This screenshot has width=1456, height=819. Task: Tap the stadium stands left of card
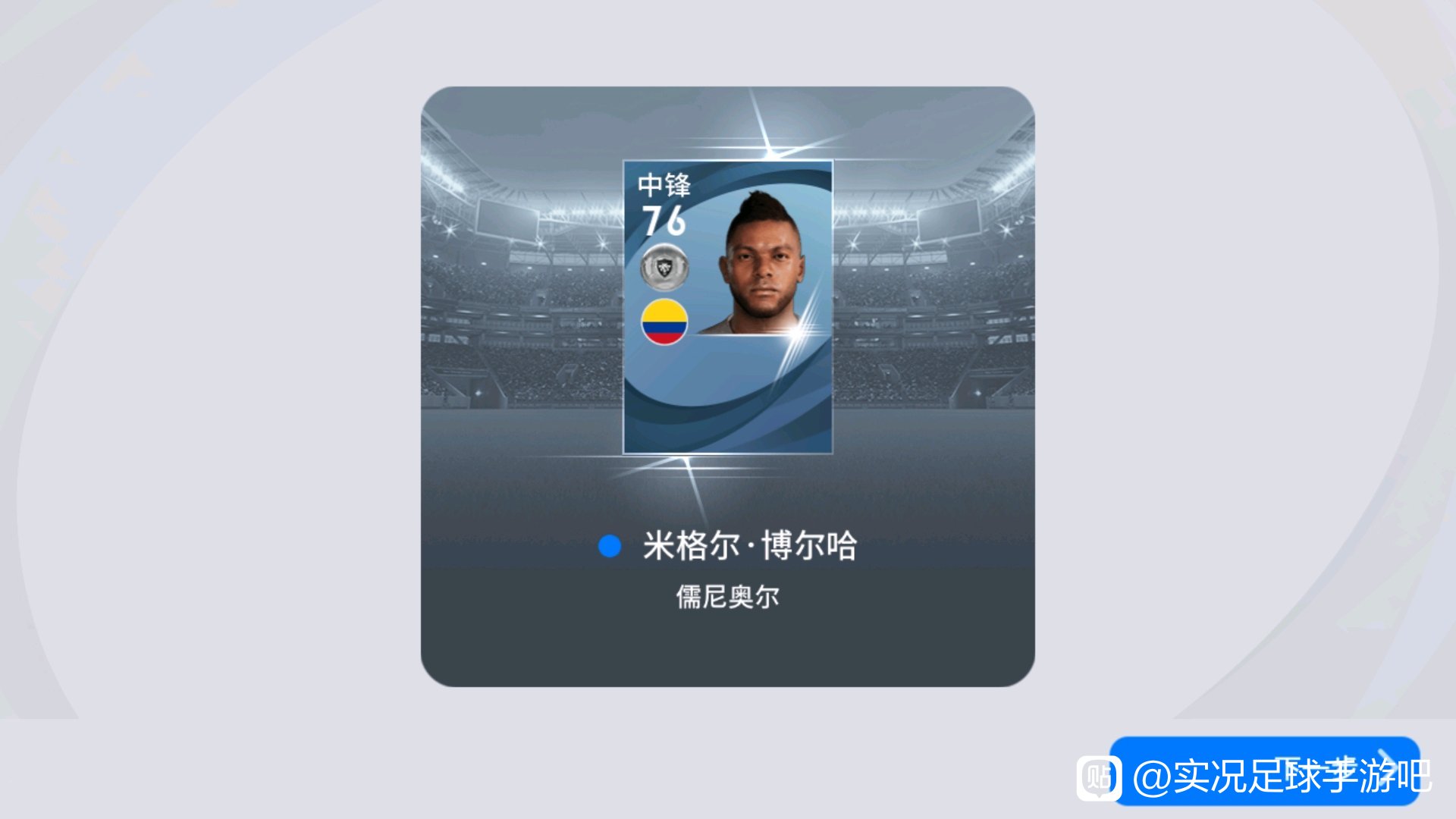(522, 303)
